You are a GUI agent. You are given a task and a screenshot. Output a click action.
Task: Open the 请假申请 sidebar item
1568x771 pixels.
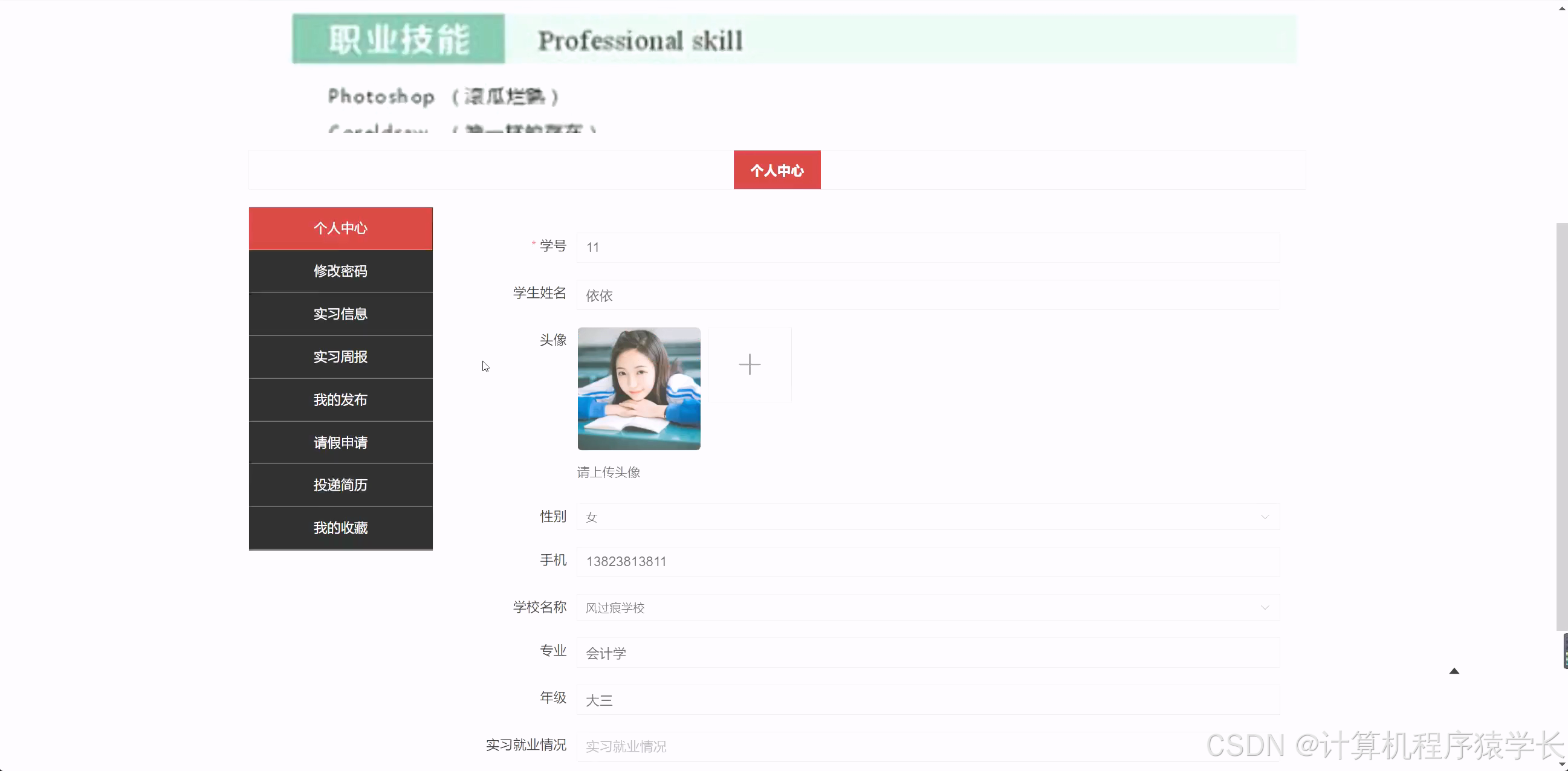pos(340,442)
